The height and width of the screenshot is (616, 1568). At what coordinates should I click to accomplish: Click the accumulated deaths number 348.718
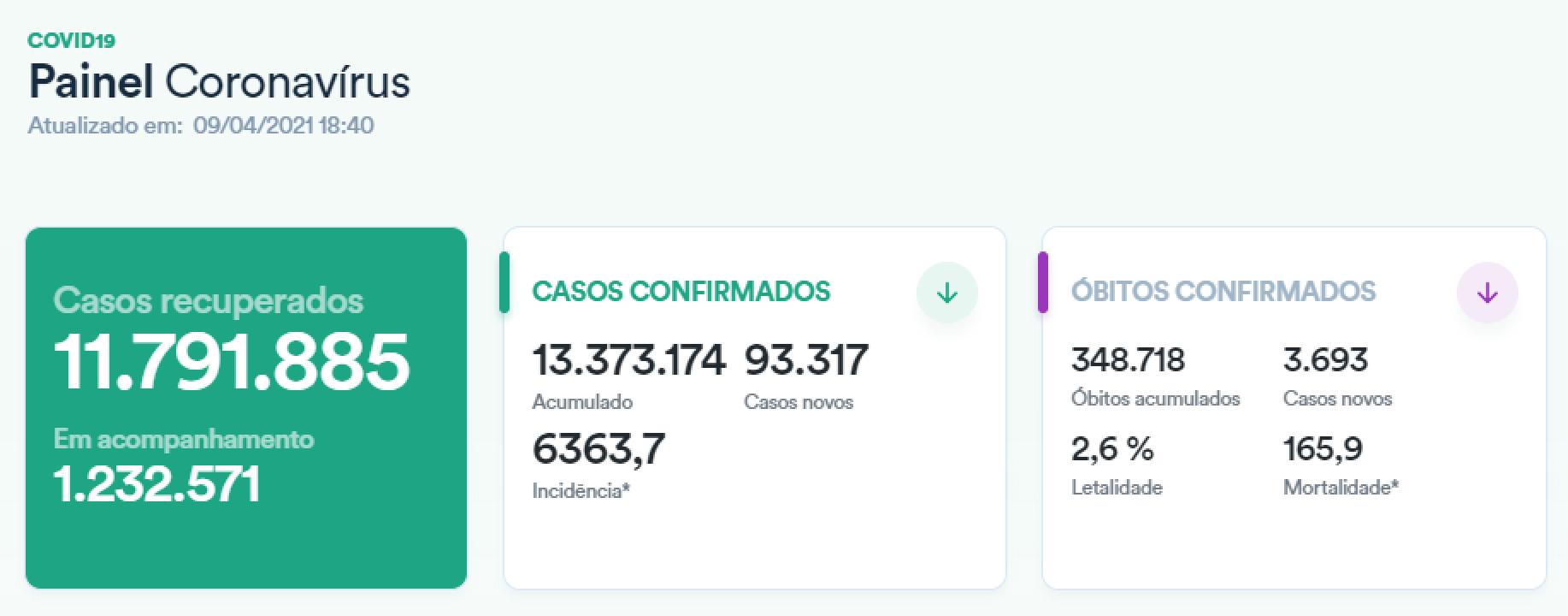[x=1128, y=359]
